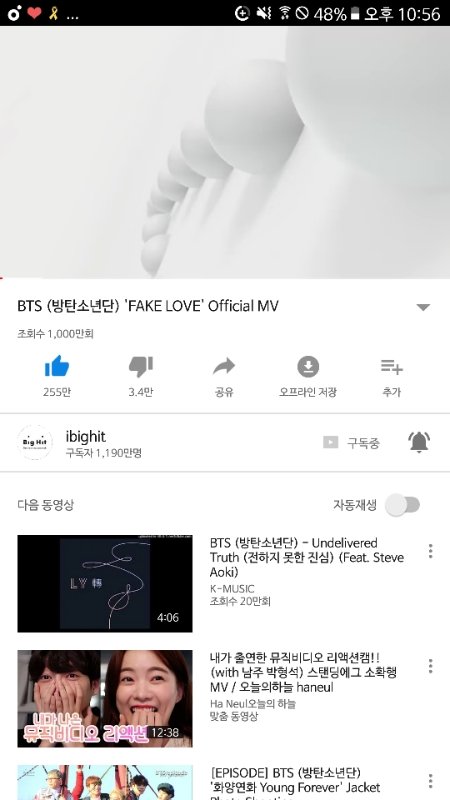The height and width of the screenshot is (800, 450).
Task: Tap the battery indicator in status bar
Action: 355,14
